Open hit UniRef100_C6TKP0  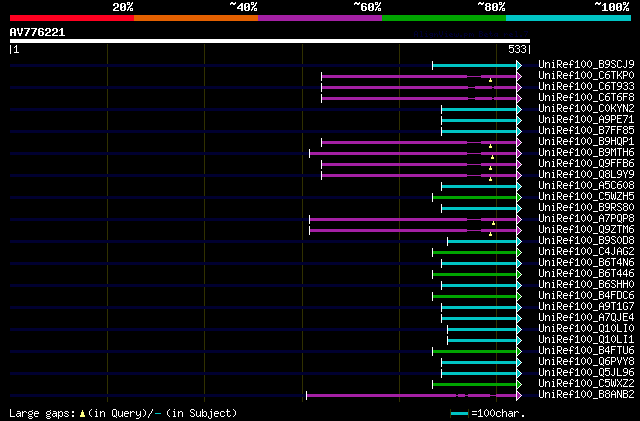[x=586, y=75]
